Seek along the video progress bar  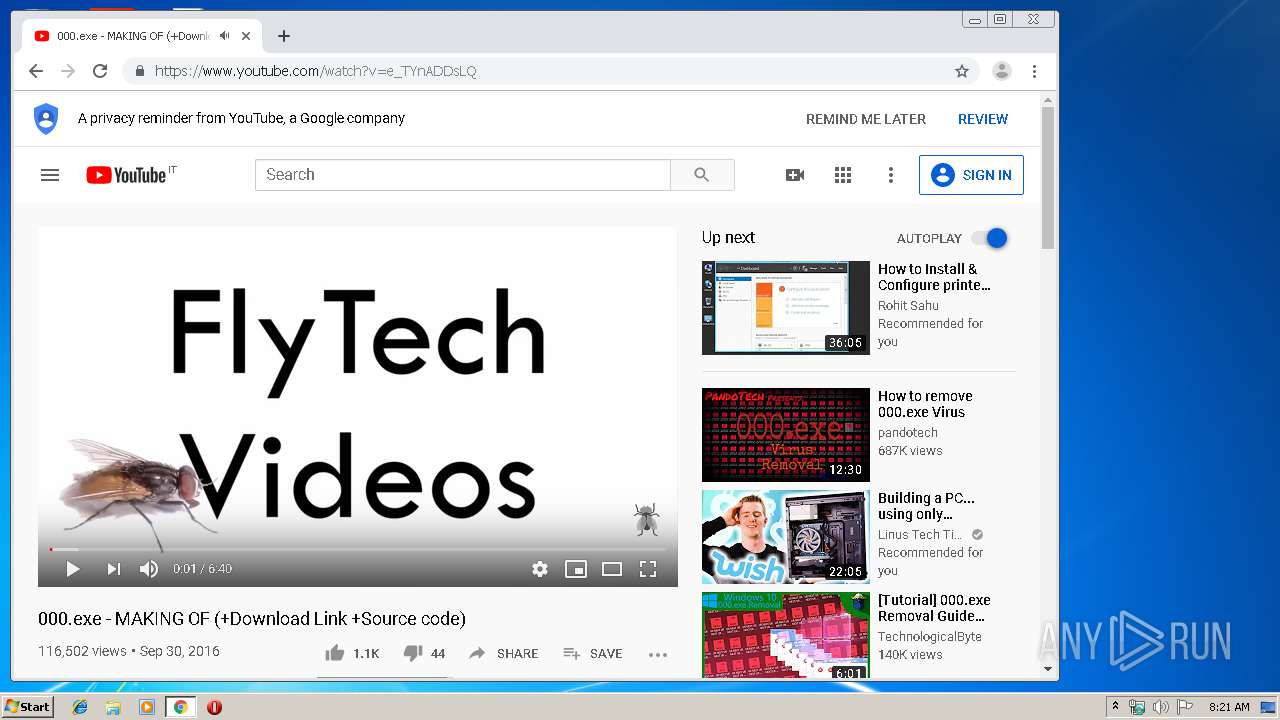coord(358,549)
